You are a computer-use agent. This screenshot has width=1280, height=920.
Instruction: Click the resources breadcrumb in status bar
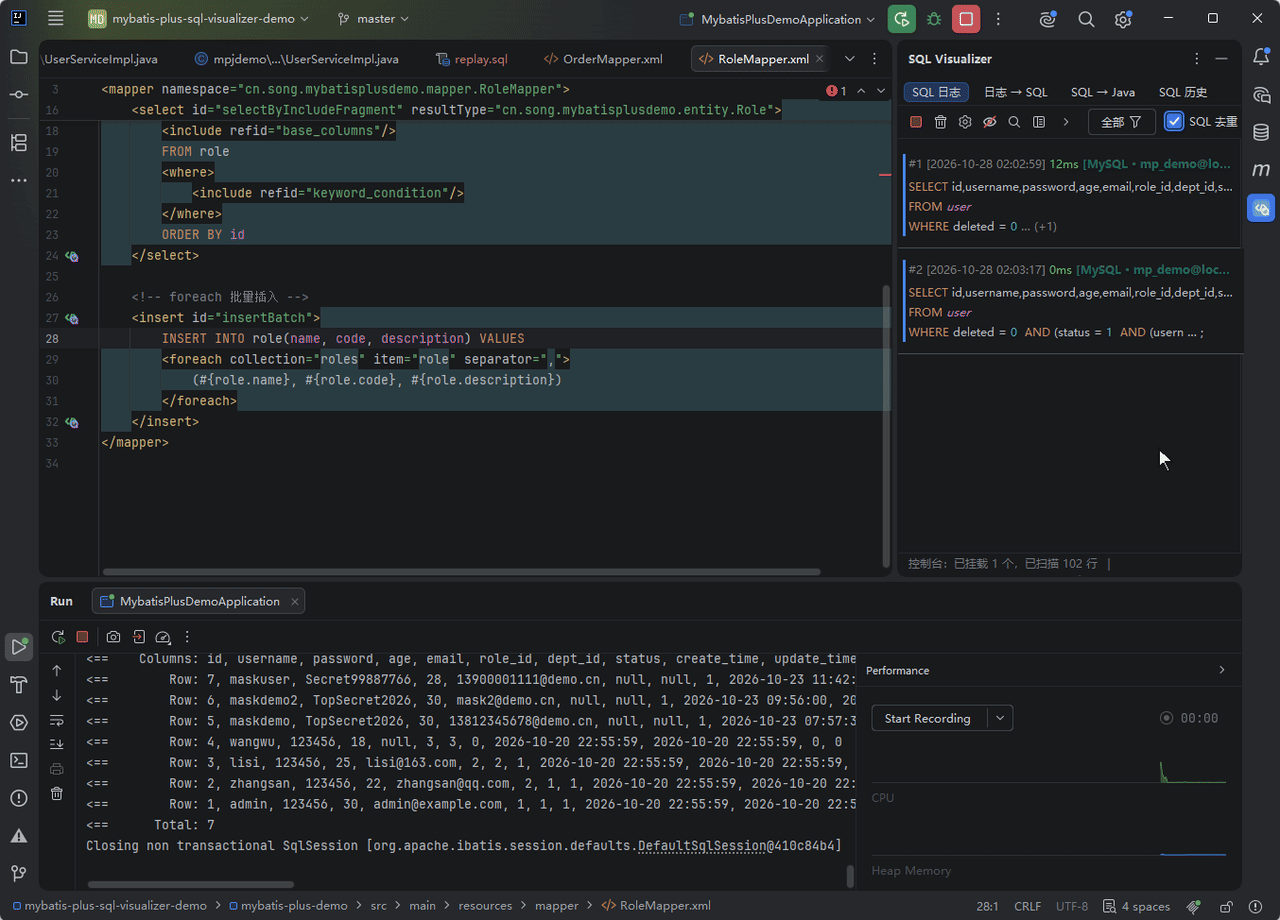click(x=485, y=906)
